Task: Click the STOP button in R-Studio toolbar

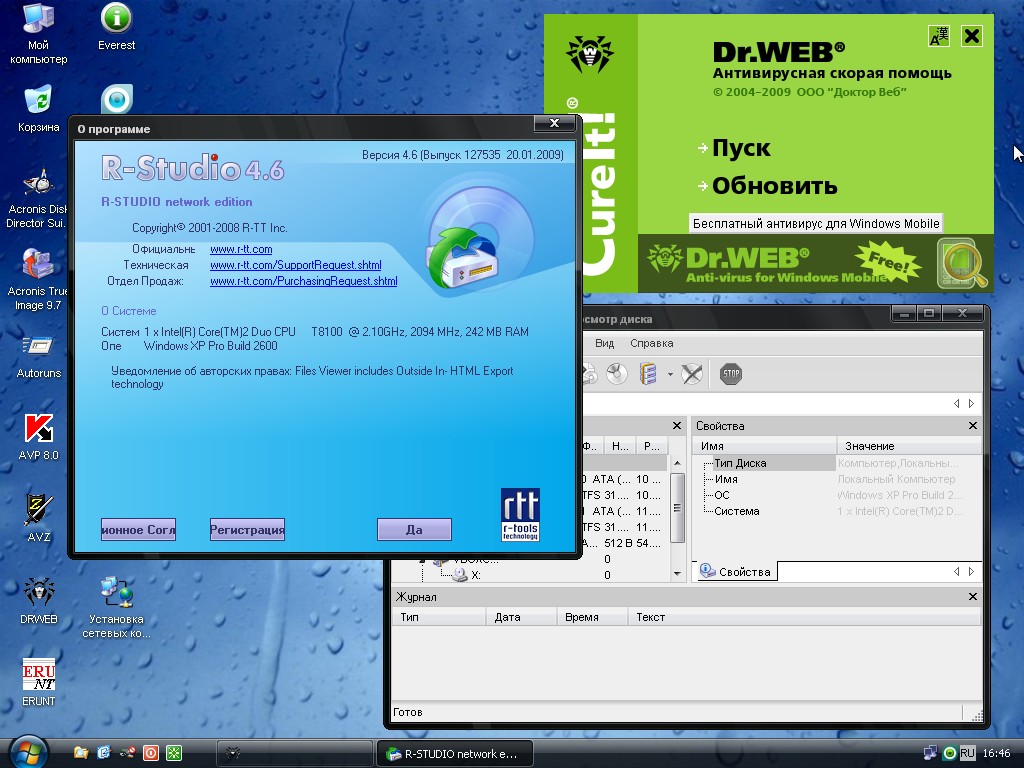Action: click(731, 374)
